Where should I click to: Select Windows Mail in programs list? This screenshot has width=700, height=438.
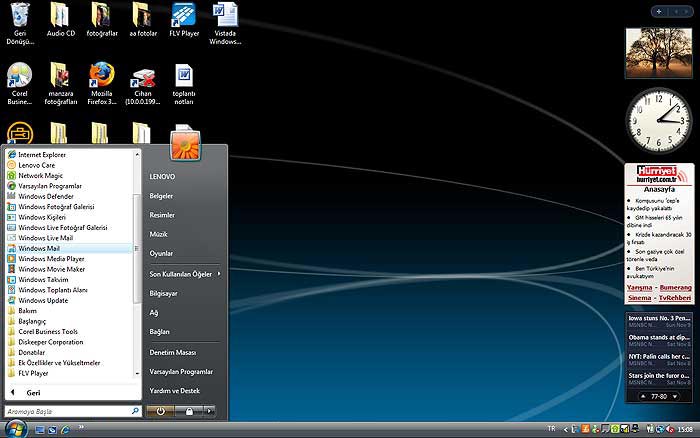(69, 248)
